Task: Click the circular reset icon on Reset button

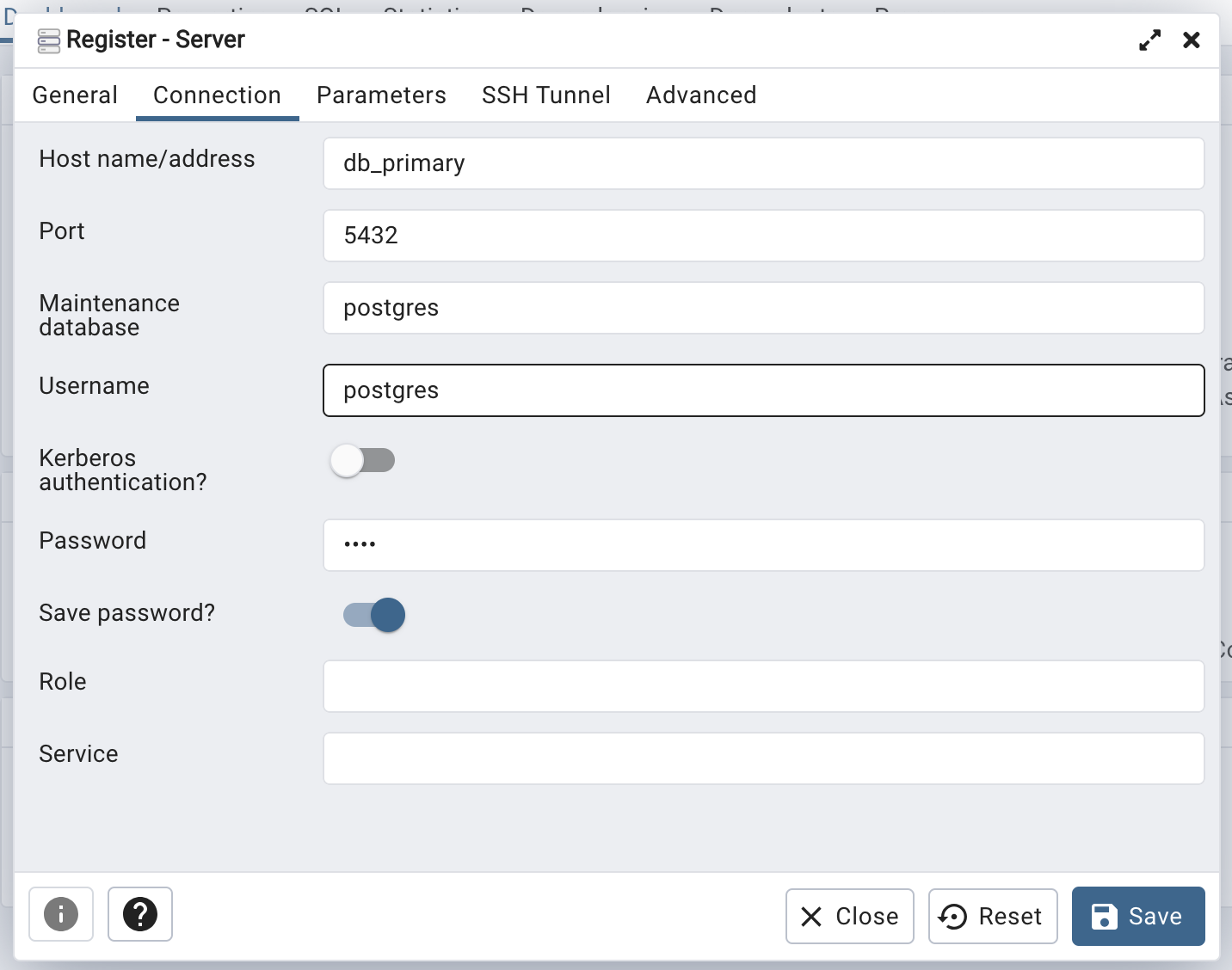Action: click(x=952, y=916)
